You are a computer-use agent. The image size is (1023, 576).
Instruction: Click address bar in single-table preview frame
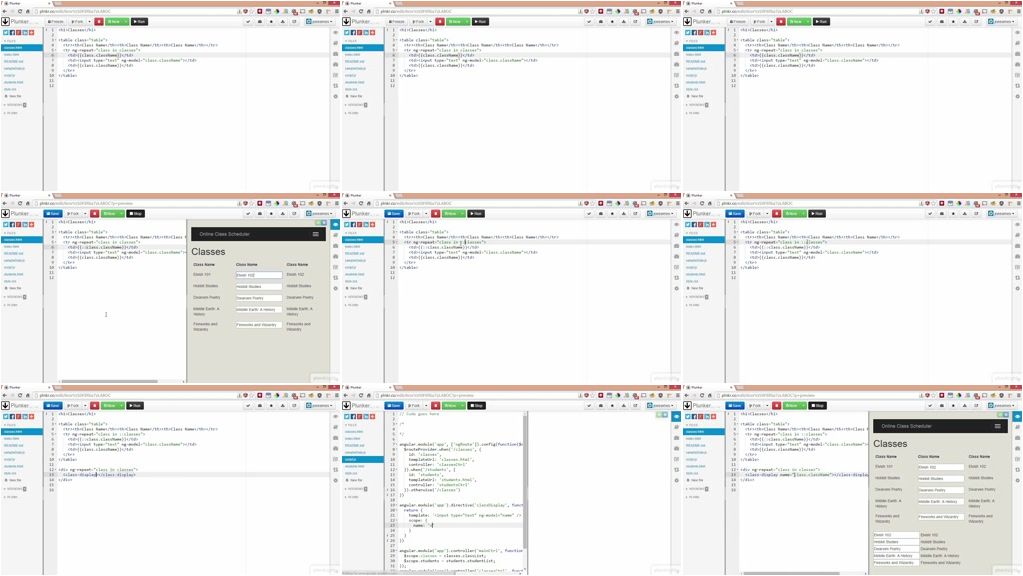(x=136, y=204)
